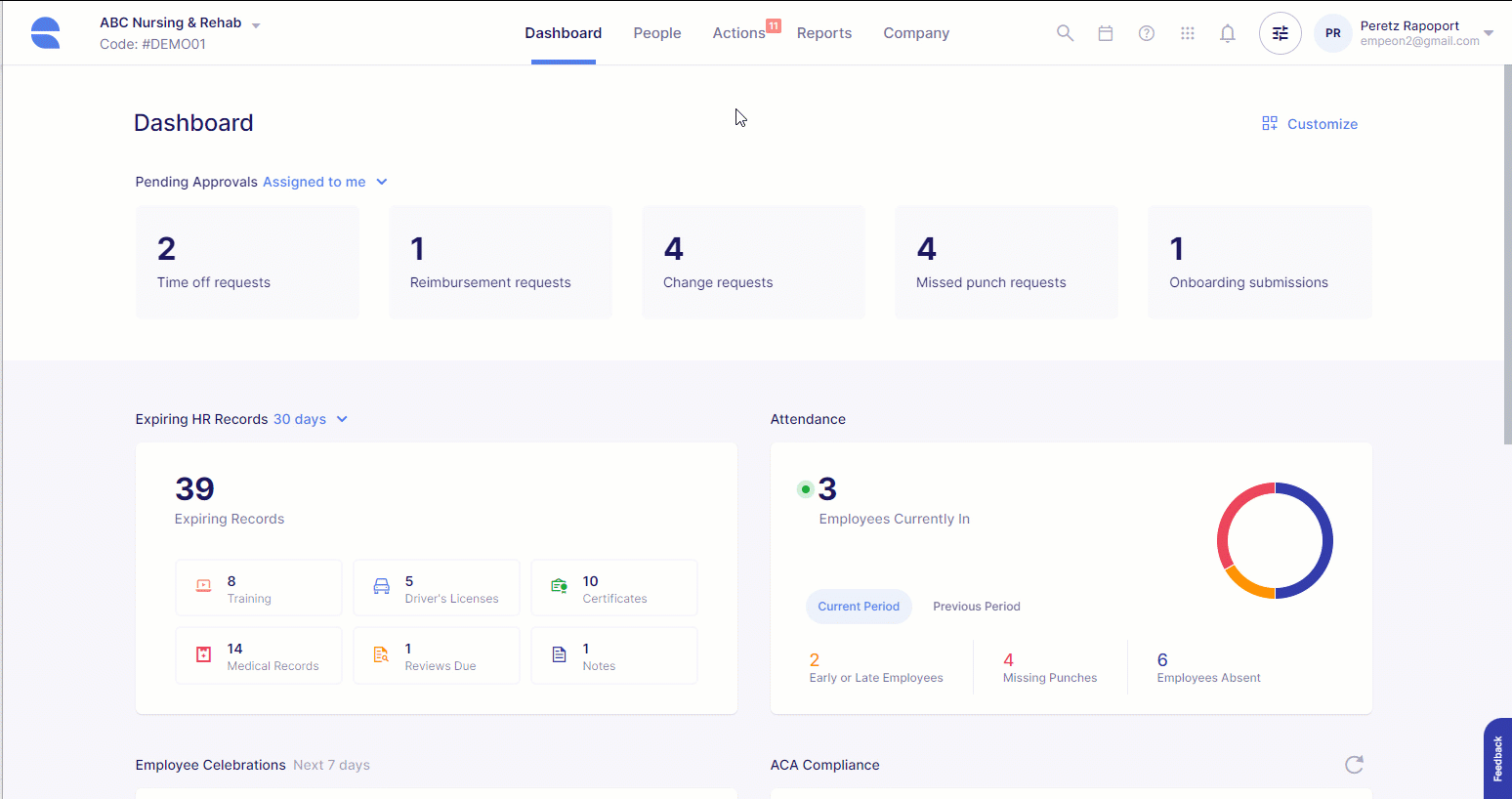1512x799 pixels.
Task: Open the Reports menu
Action: click(824, 33)
